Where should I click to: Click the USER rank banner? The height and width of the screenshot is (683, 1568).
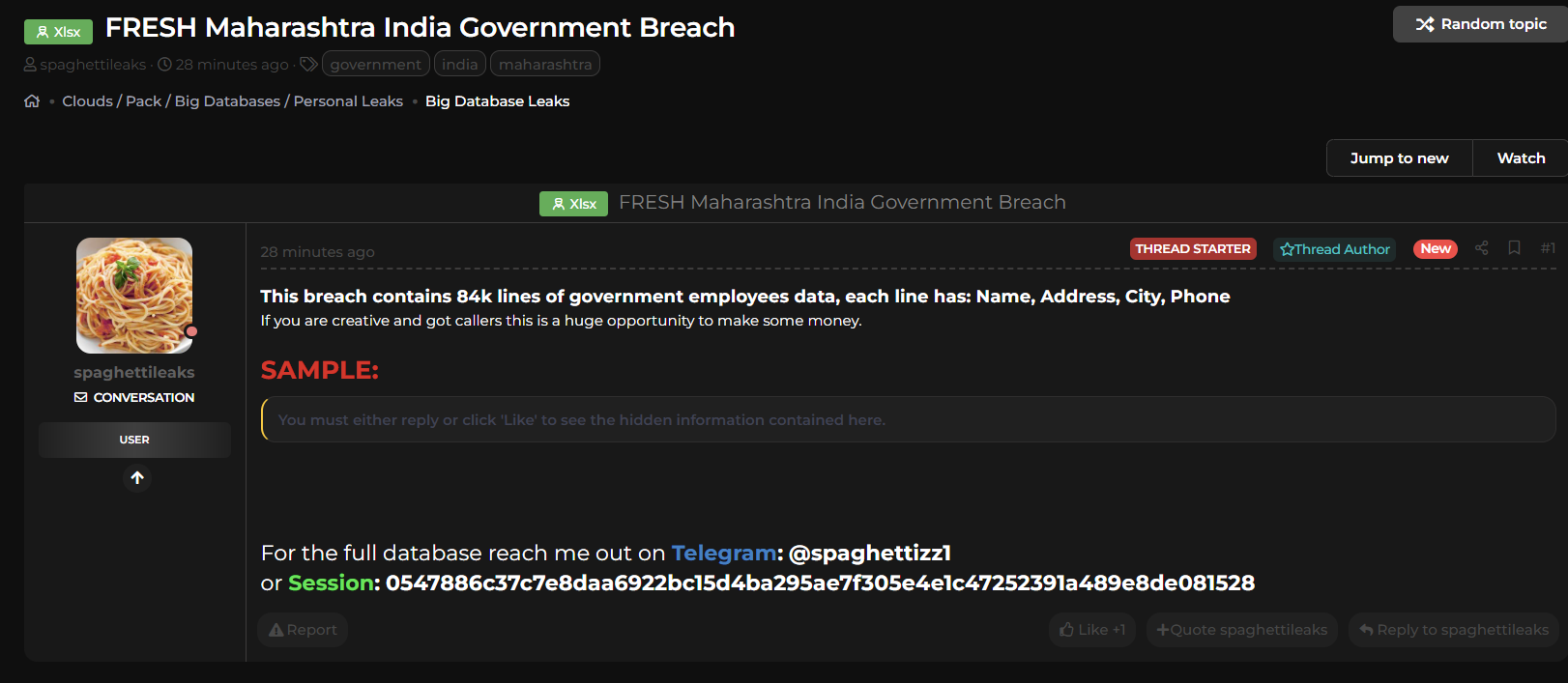(134, 440)
